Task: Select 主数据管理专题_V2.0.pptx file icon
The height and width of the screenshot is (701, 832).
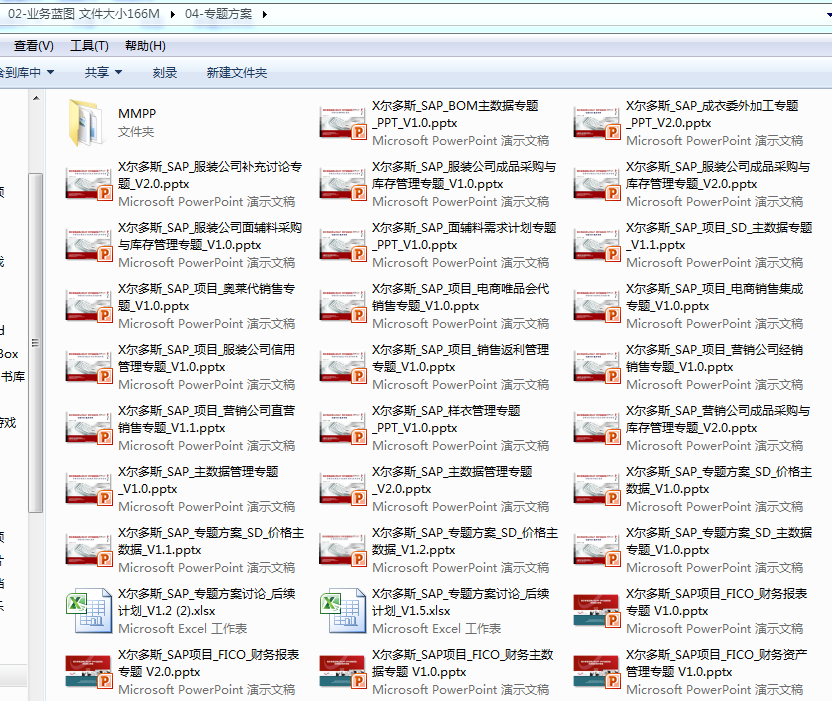Action: [x=343, y=489]
